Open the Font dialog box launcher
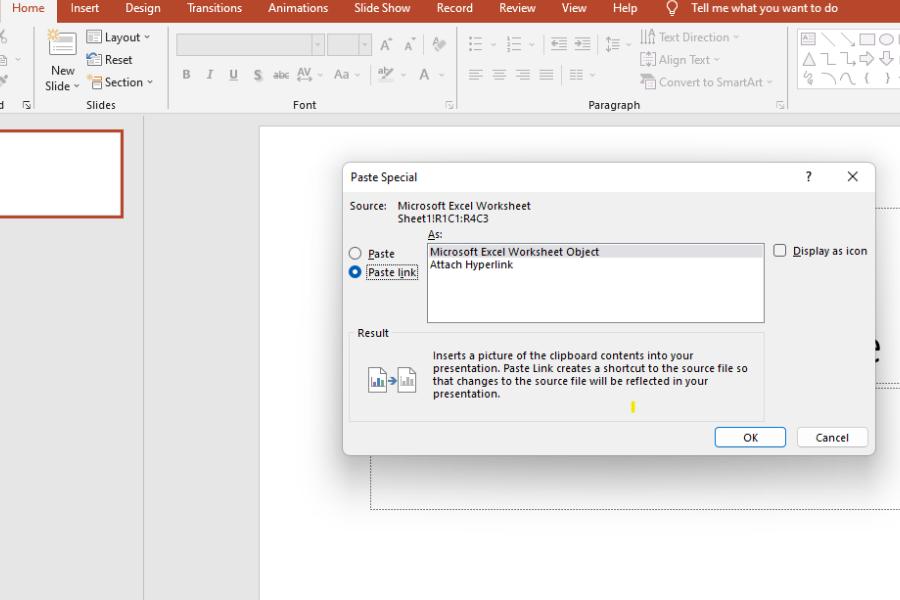 pyautogui.click(x=449, y=105)
